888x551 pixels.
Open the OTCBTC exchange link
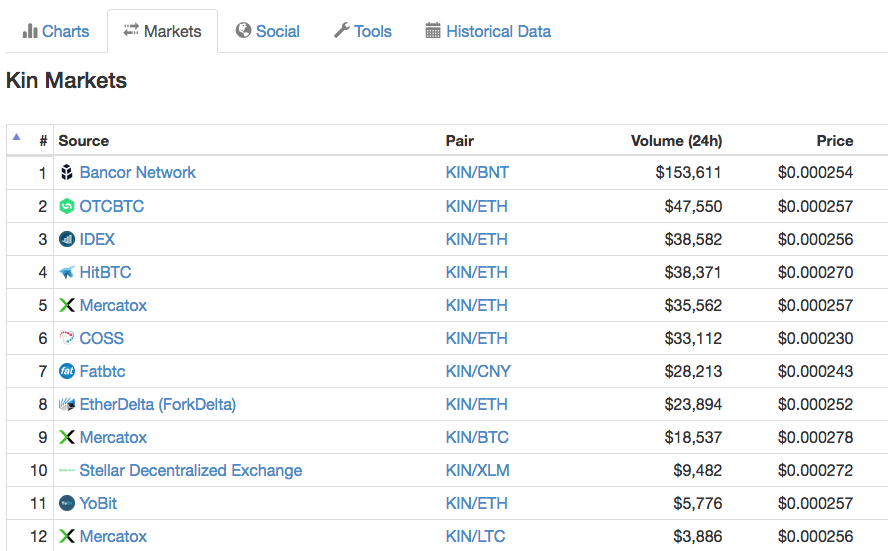(x=112, y=206)
